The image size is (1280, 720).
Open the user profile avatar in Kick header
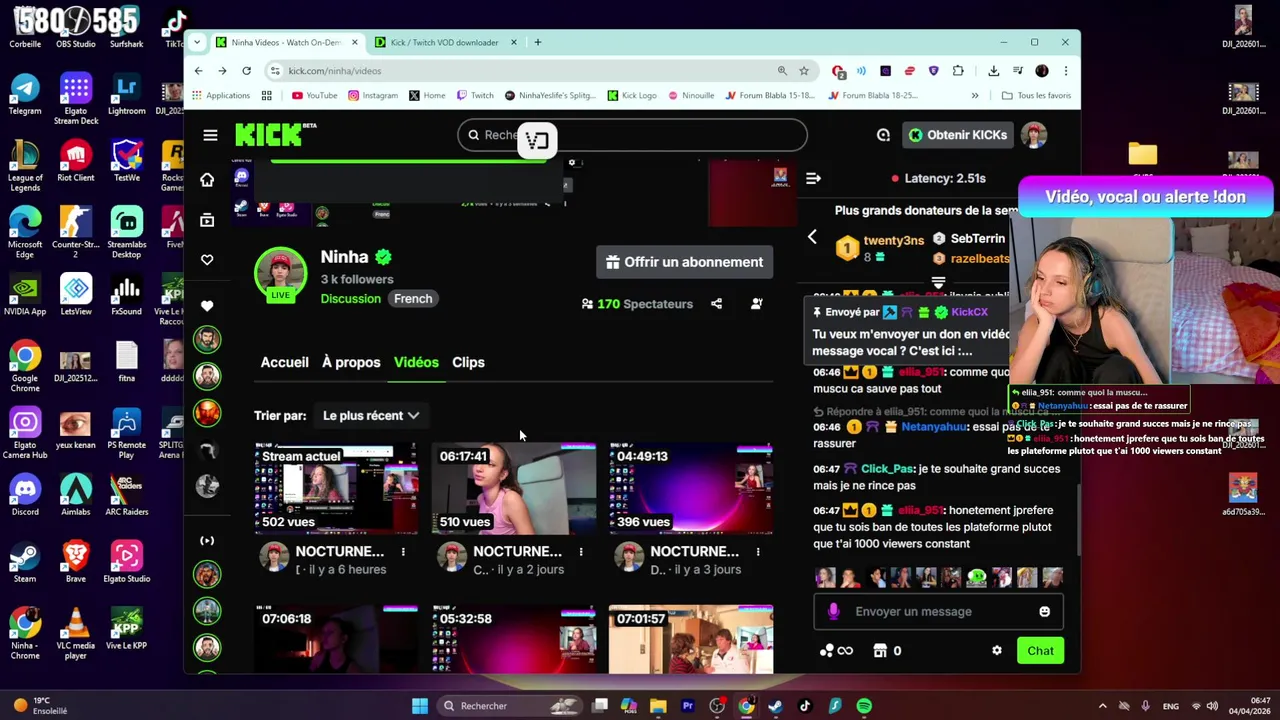(1034, 135)
